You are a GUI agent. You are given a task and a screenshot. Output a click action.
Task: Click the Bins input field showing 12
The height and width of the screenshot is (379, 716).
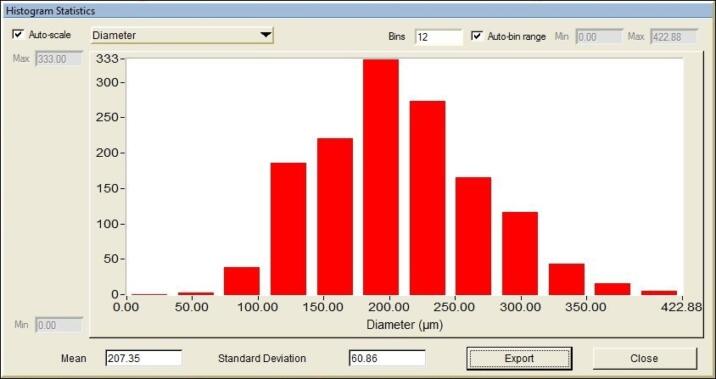point(438,37)
